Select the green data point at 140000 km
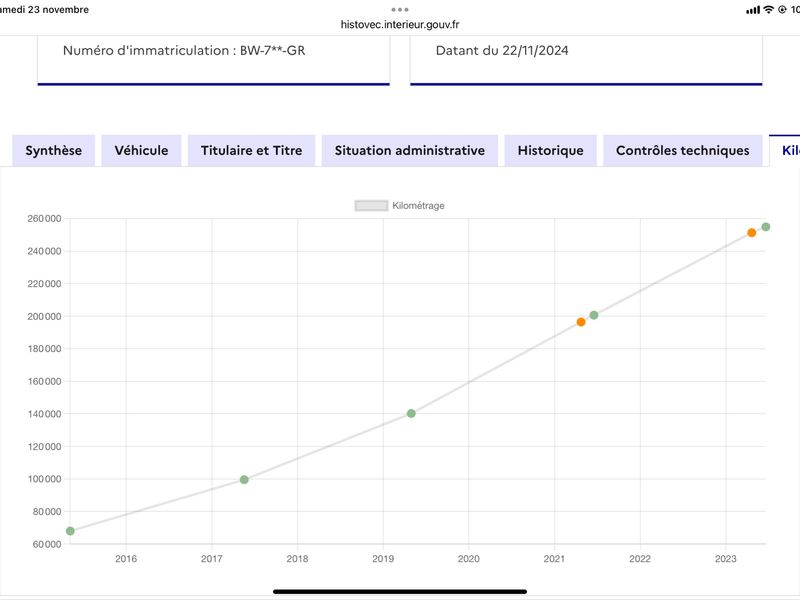The image size is (800, 600). coord(411,413)
